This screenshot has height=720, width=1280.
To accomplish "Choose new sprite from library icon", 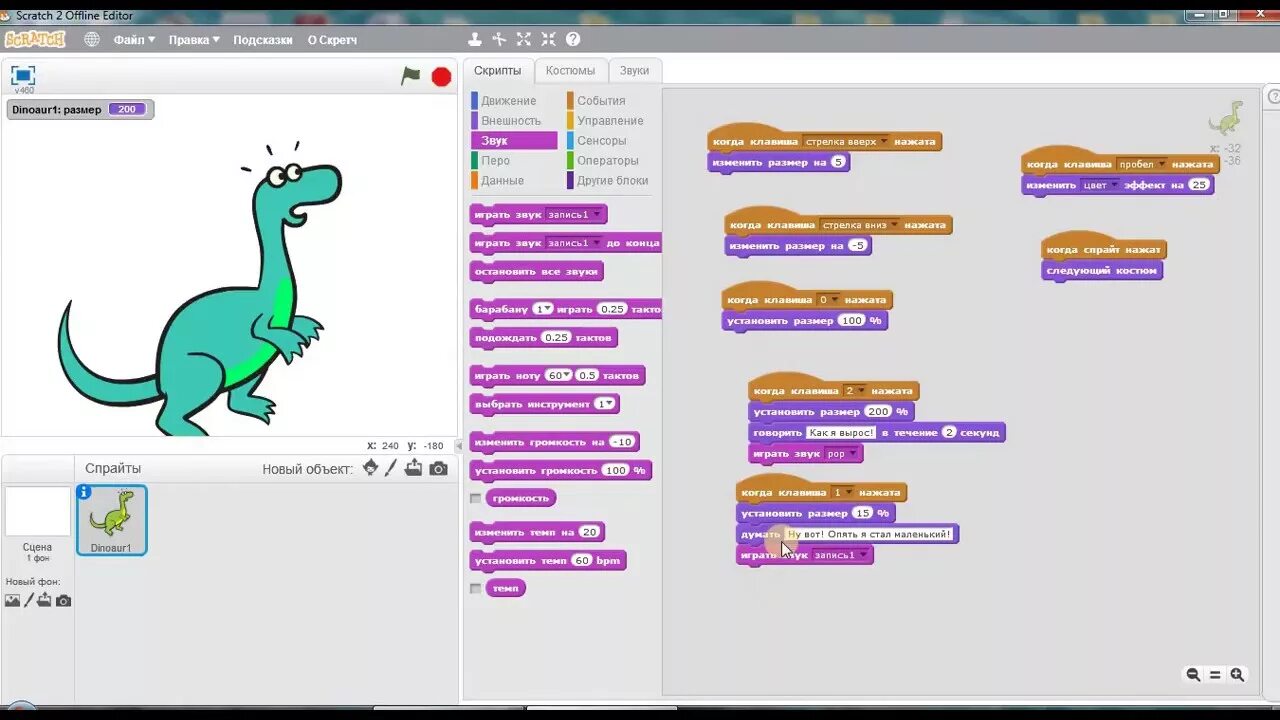I will (370, 468).
